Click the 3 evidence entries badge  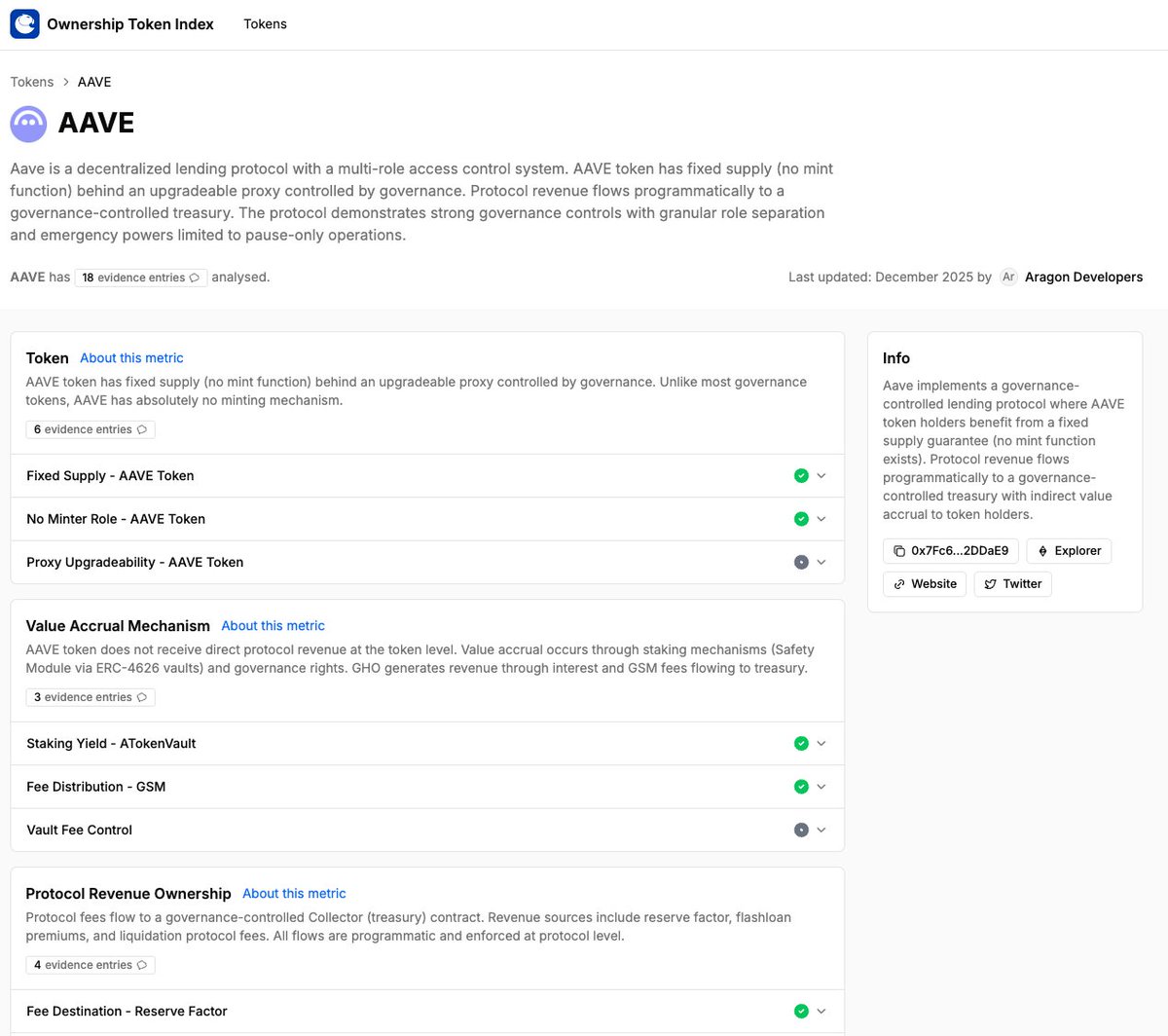(91, 697)
